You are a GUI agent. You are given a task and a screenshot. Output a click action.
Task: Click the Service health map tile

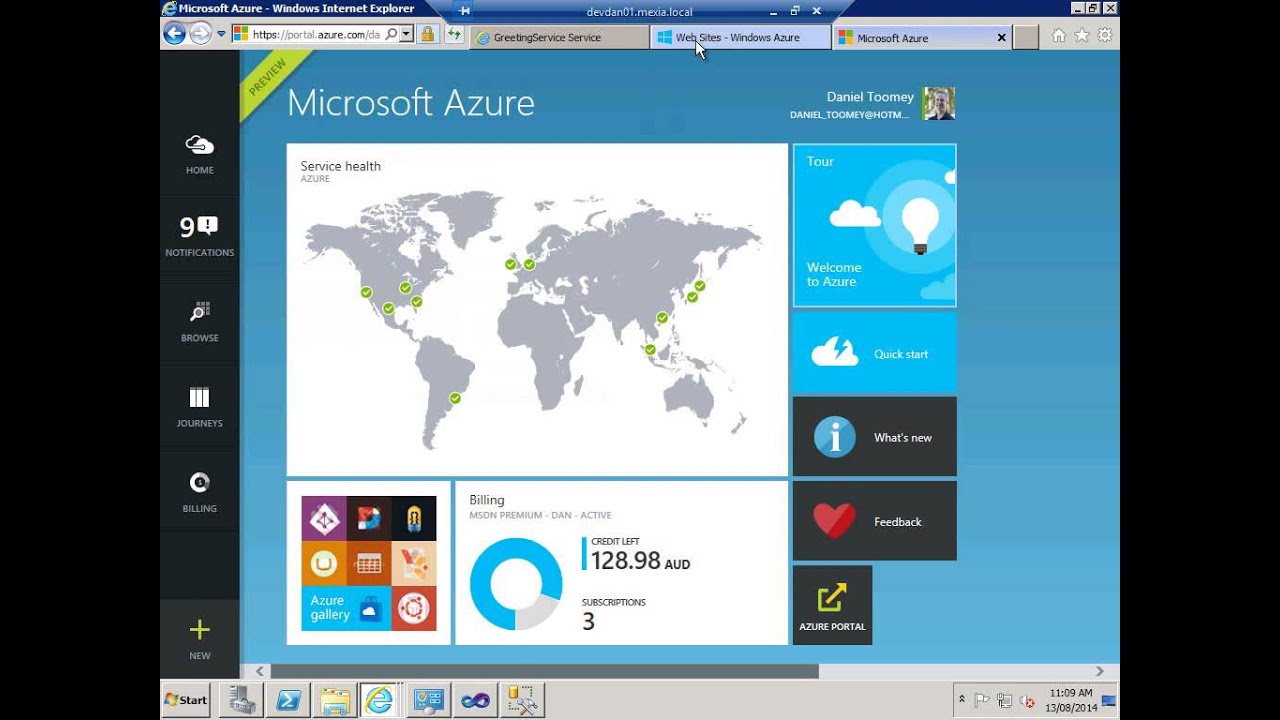tap(537, 310)
